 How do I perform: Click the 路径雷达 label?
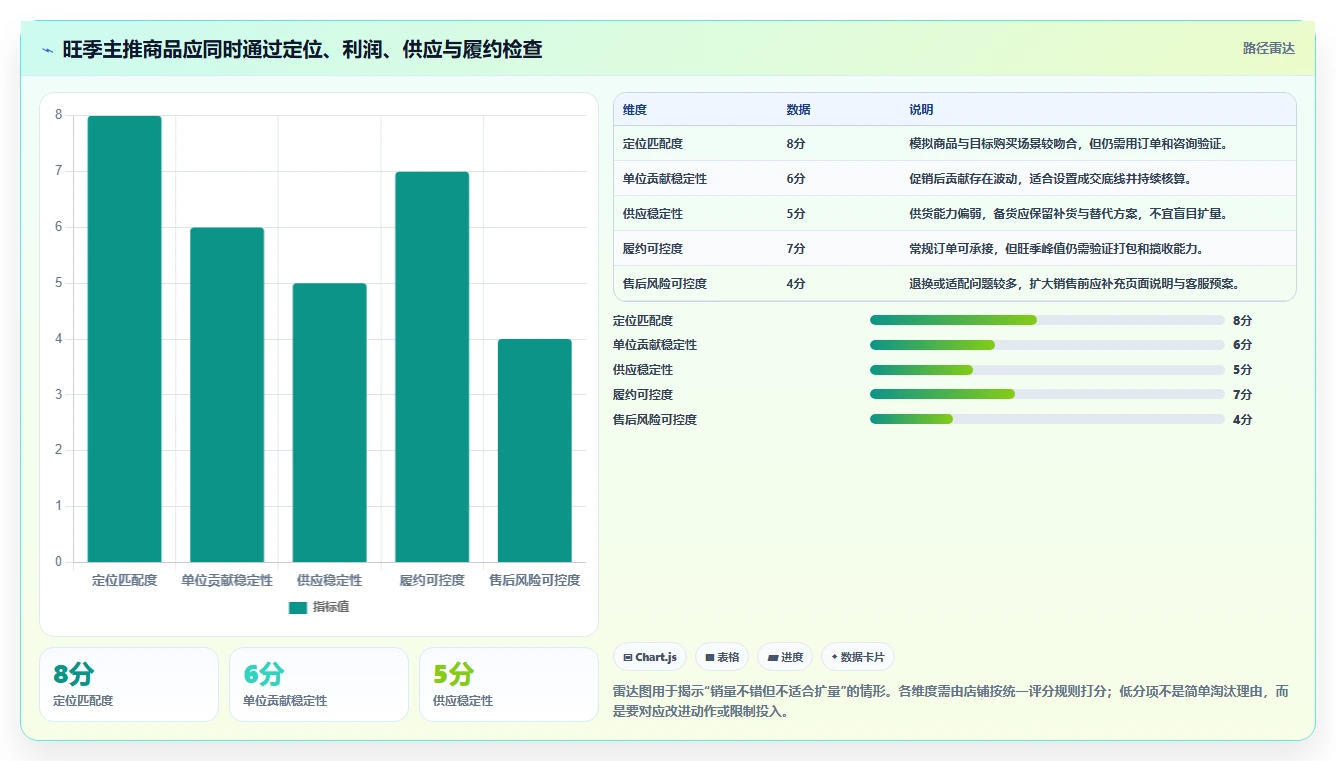1268,48
